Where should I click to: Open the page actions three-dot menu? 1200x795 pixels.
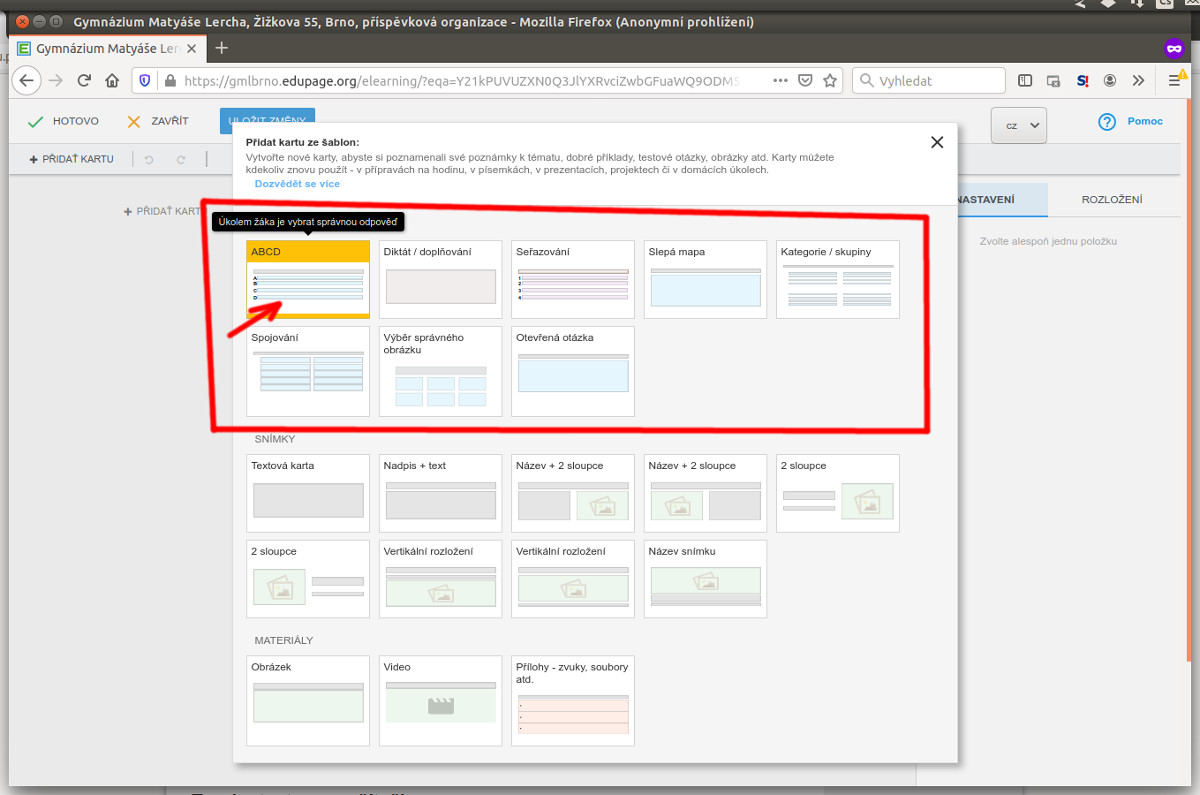[x=780, y=81]
